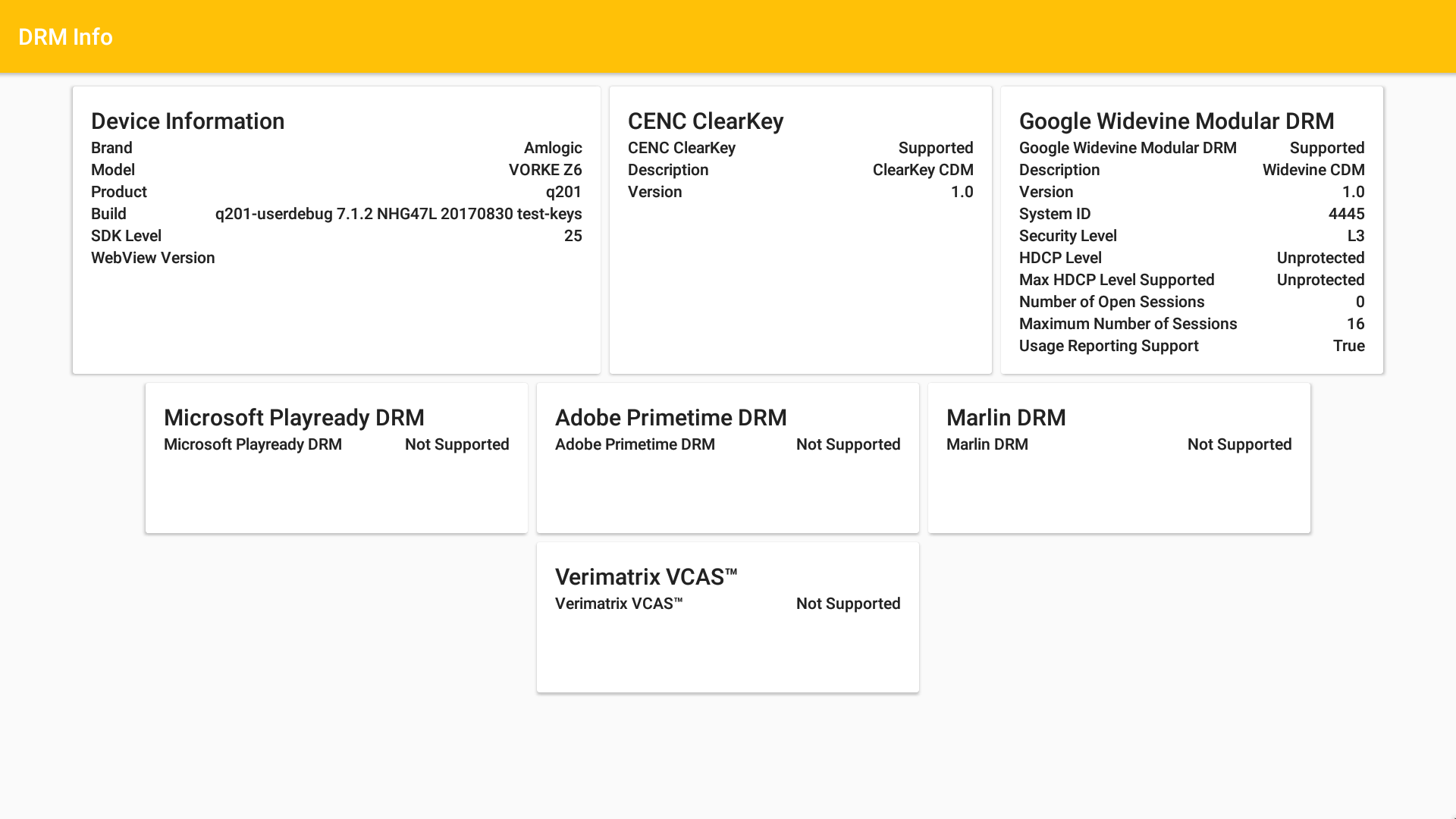Click the DRM Info app bar title
Image resolution: width=1456 pixels, height=819 pixels.
(65, 36)
